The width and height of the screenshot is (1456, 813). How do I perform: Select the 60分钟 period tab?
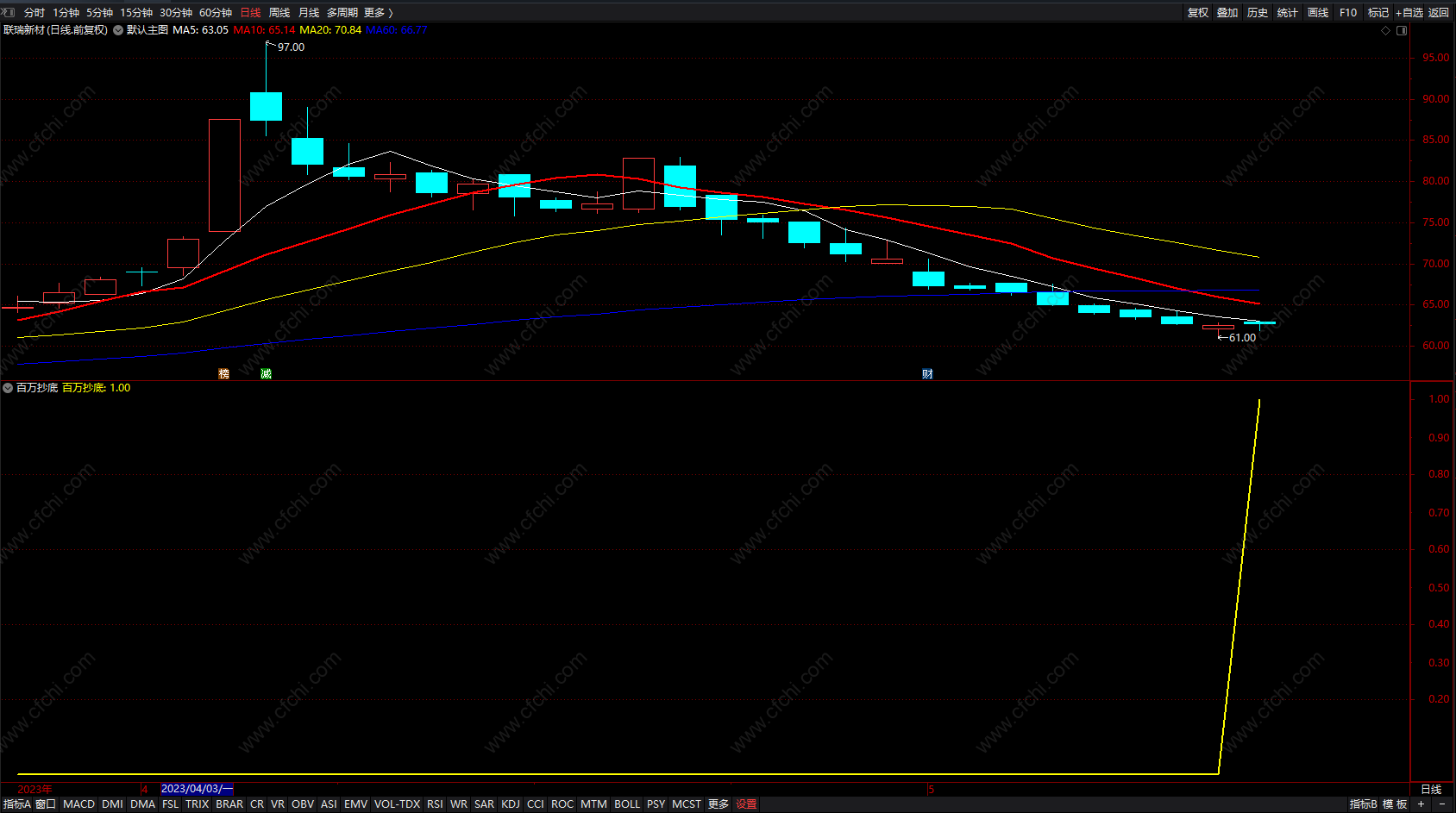pos(216,12)
